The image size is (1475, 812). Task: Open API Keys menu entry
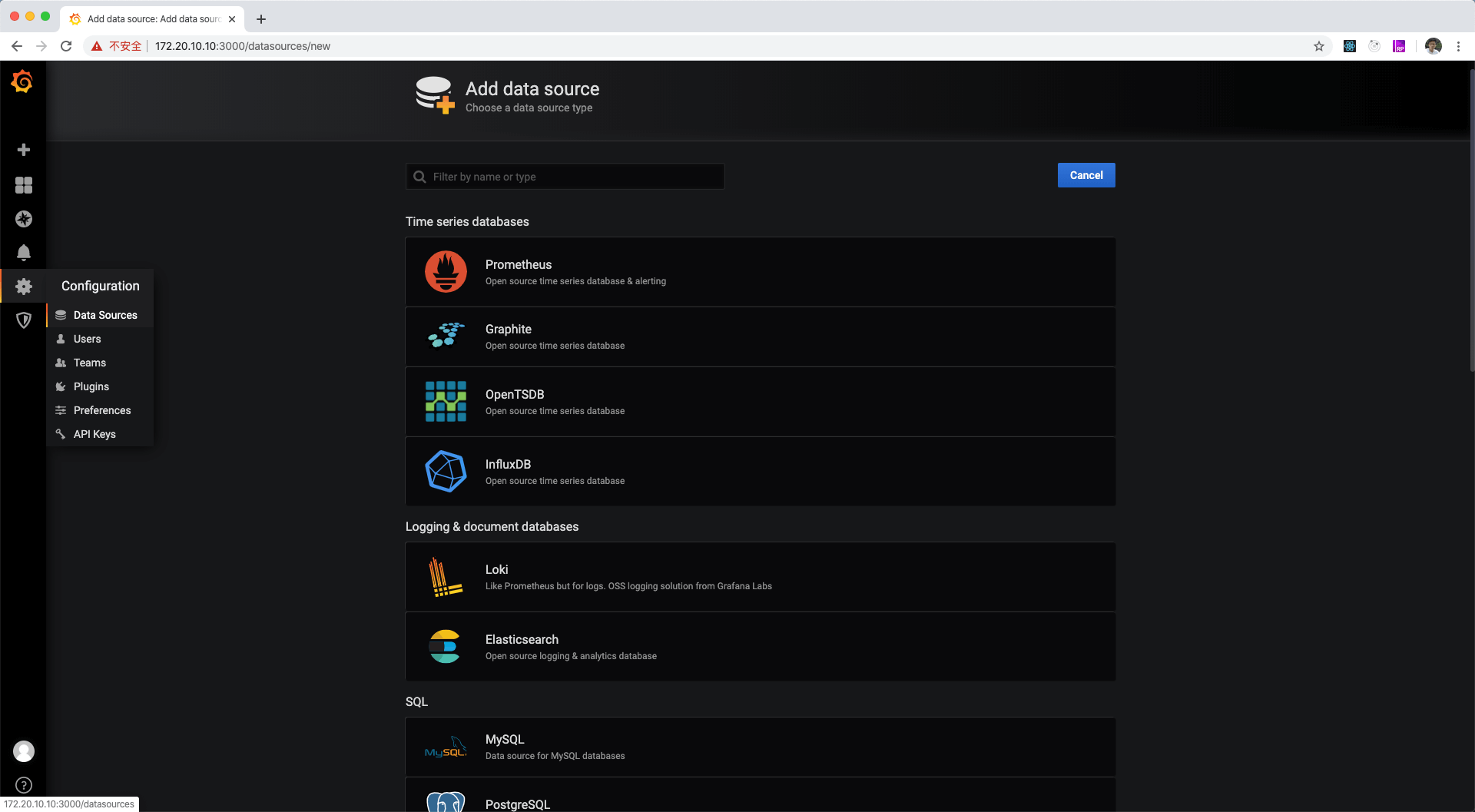click(x=94, y=434)
